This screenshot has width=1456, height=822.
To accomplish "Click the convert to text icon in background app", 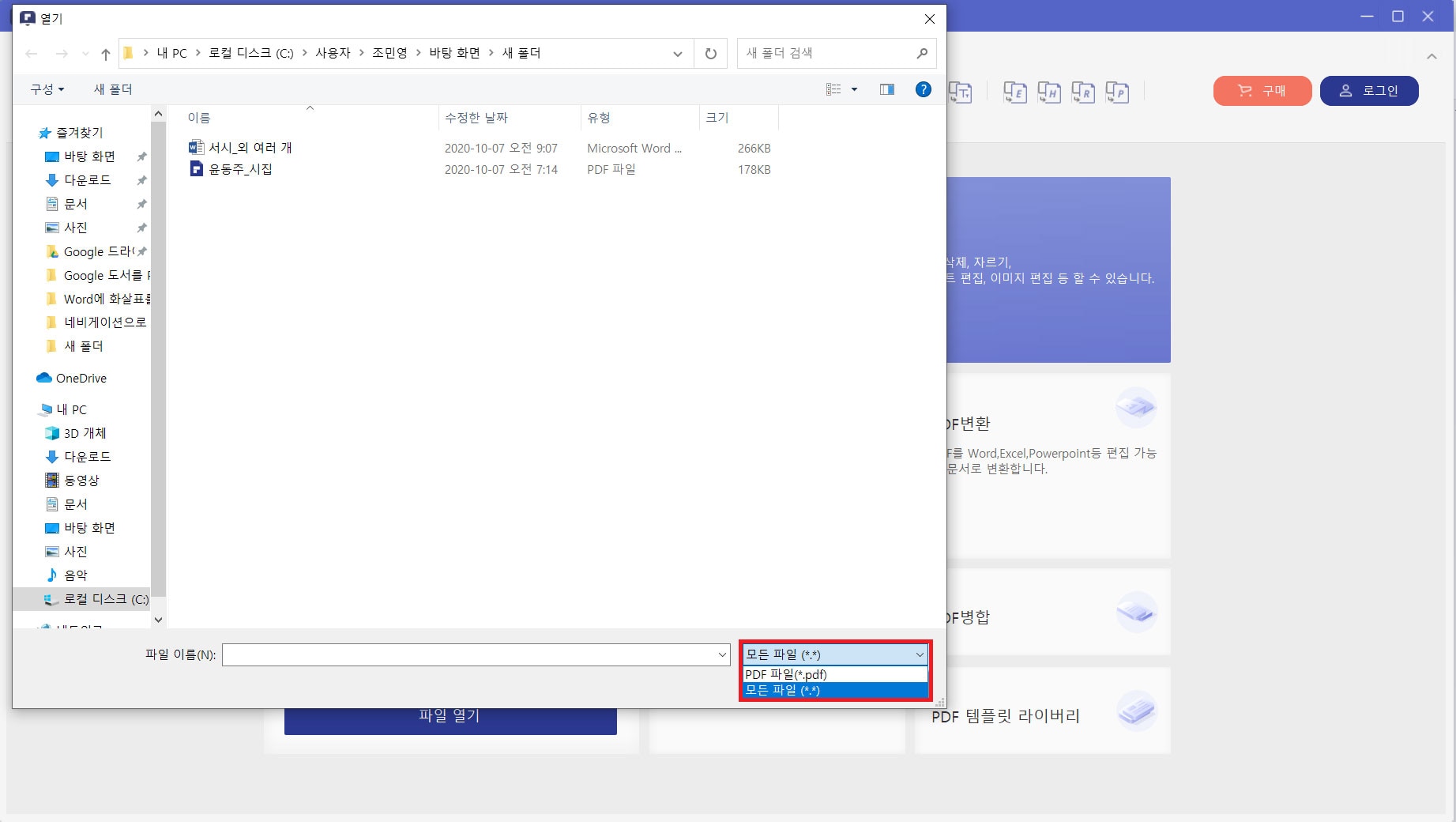I will click(x=960, y=92).
